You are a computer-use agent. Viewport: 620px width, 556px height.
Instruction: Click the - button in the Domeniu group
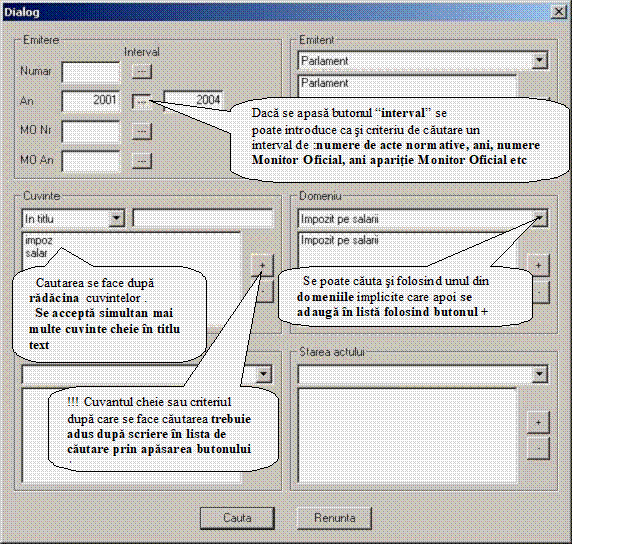(540, 292)
